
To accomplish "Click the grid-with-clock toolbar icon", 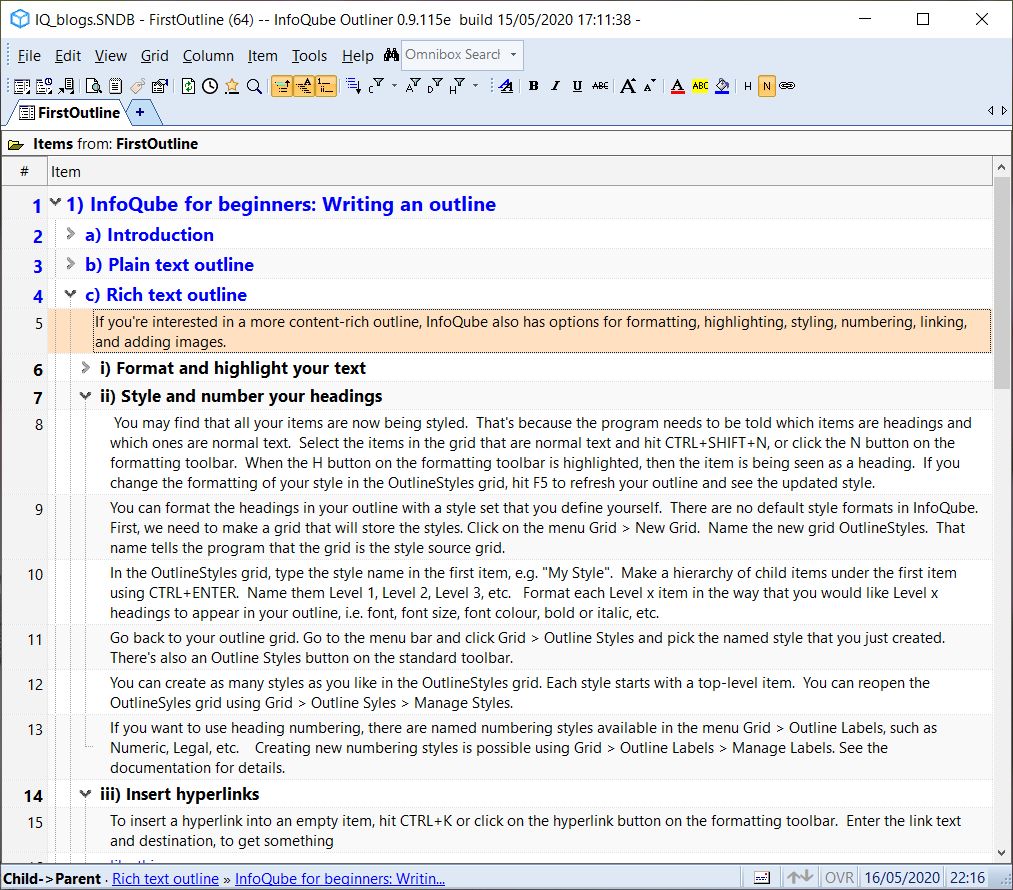I will tap(44, 86).
